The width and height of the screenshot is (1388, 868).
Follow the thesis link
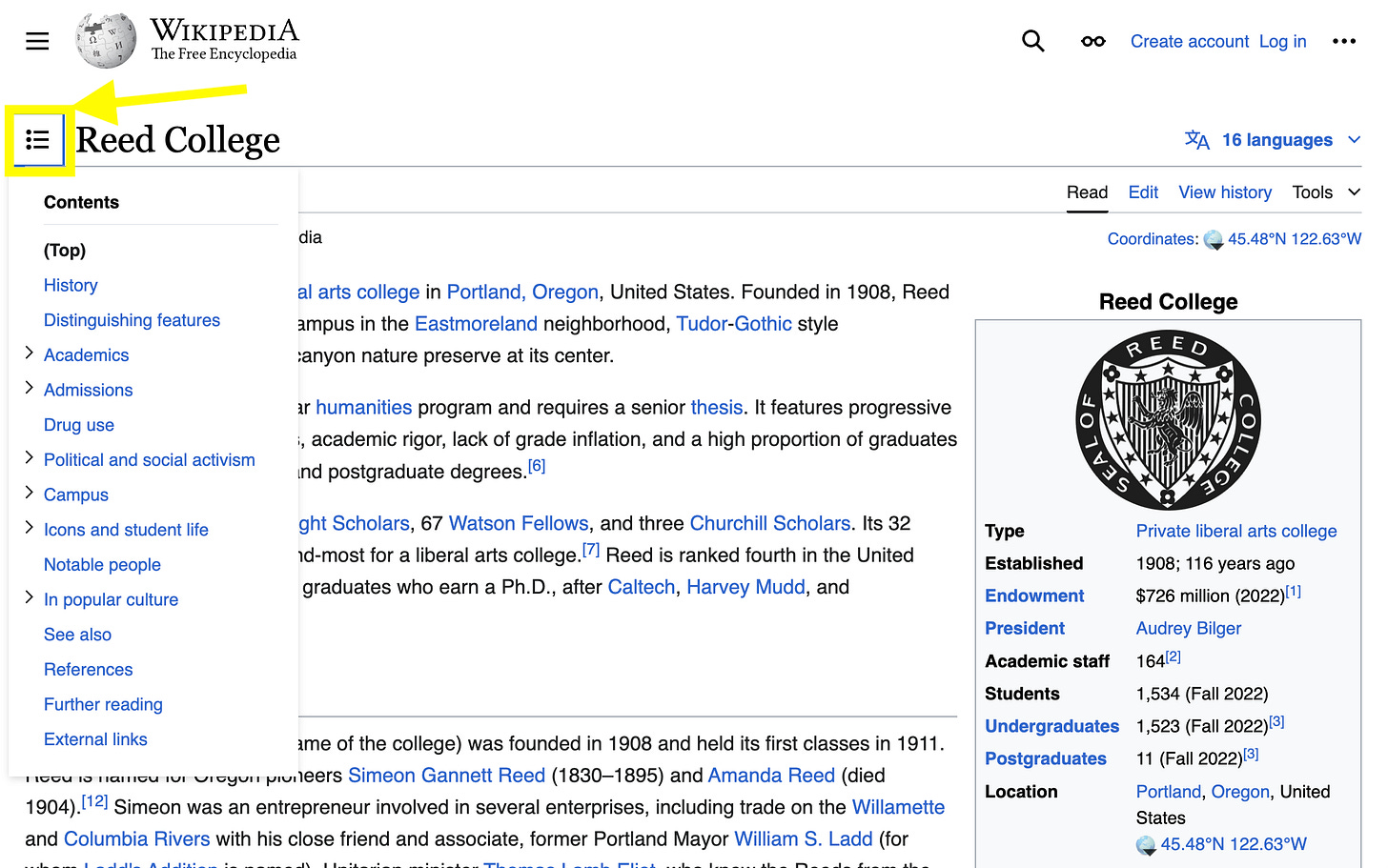(717, 407)
